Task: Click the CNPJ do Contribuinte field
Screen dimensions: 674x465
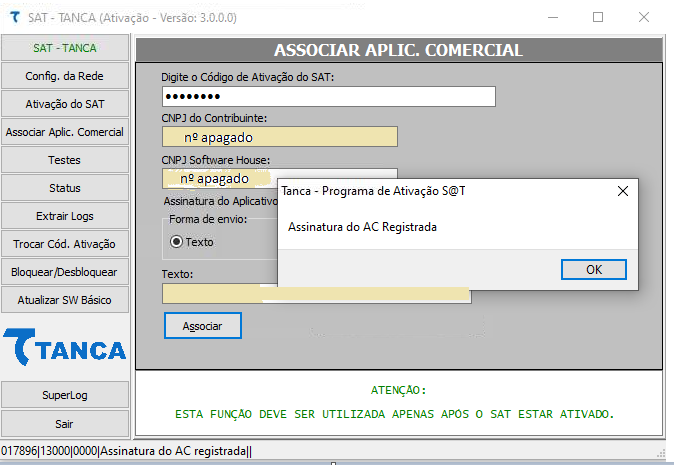Action: click(x=280, y=137)
